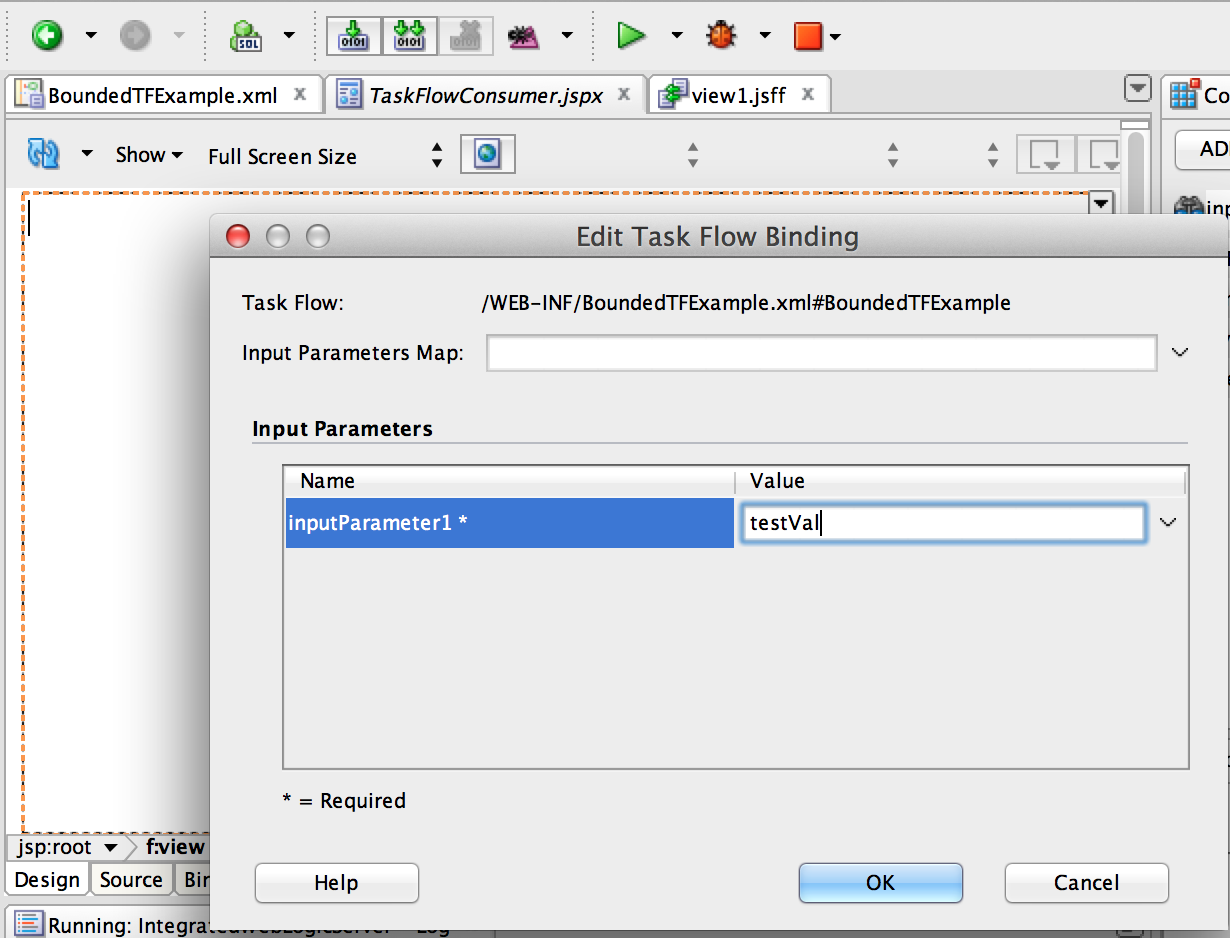Adjust Full Screen Size using the stepper
Viewport: 1230px width, 938px height.
pos(436,155)
